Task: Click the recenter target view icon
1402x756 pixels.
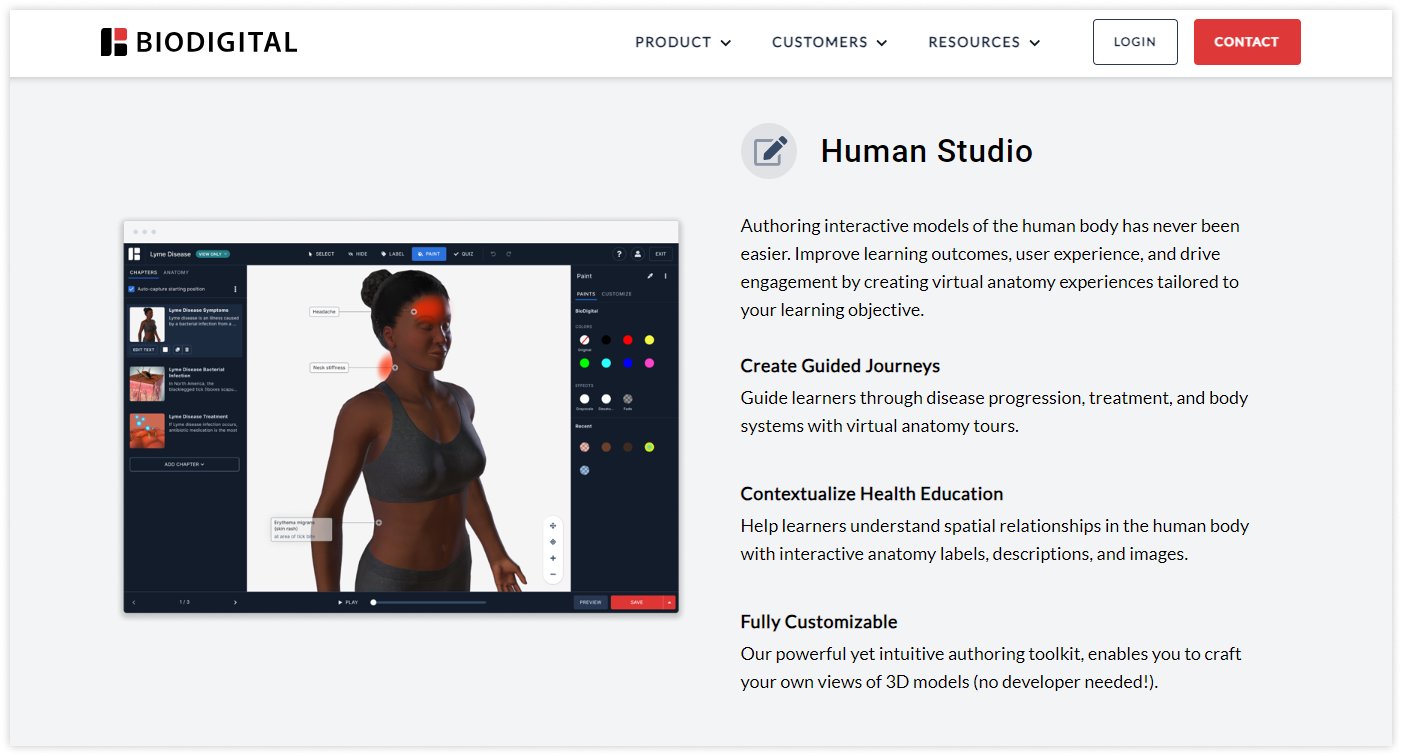Action: coord(553,542)
